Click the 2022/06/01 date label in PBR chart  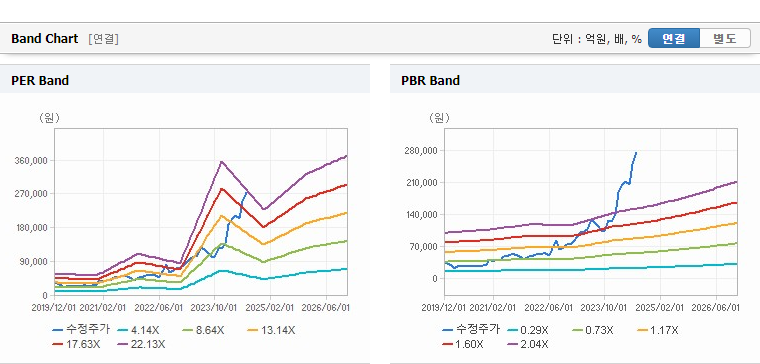[x=548, y=308]
